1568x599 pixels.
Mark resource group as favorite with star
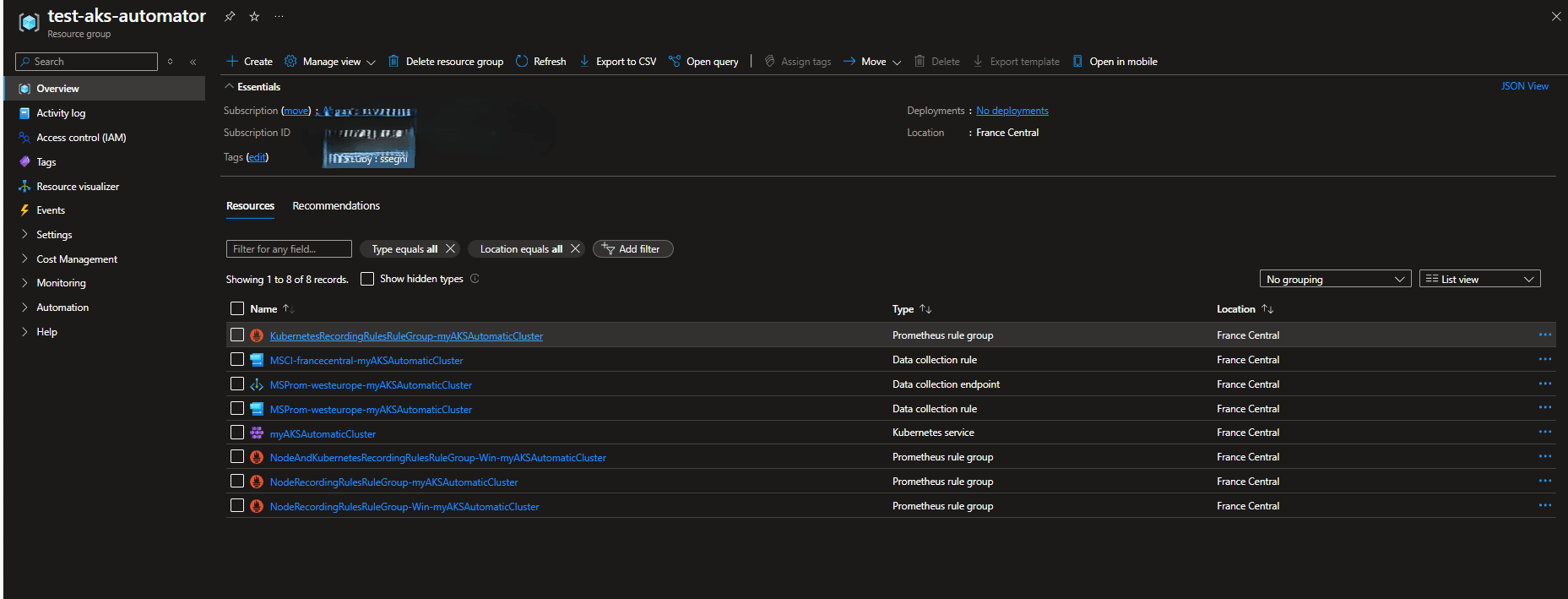(x=254, y=16)
